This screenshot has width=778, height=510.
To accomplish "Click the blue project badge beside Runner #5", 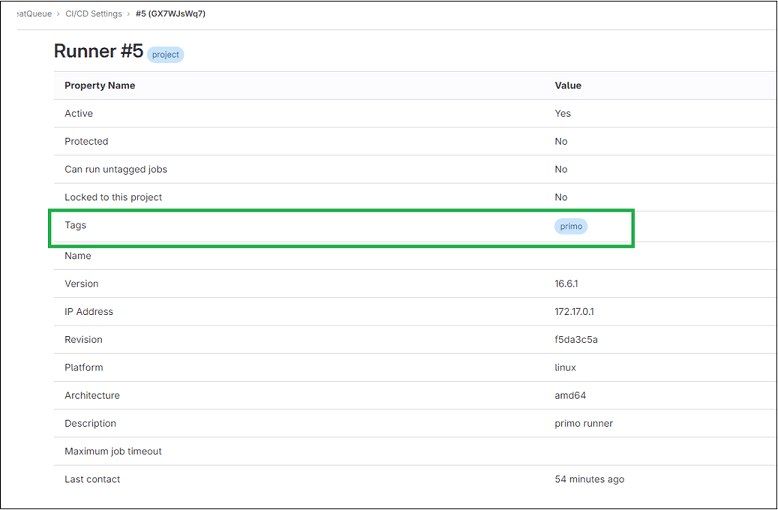I will pos(166,55).
